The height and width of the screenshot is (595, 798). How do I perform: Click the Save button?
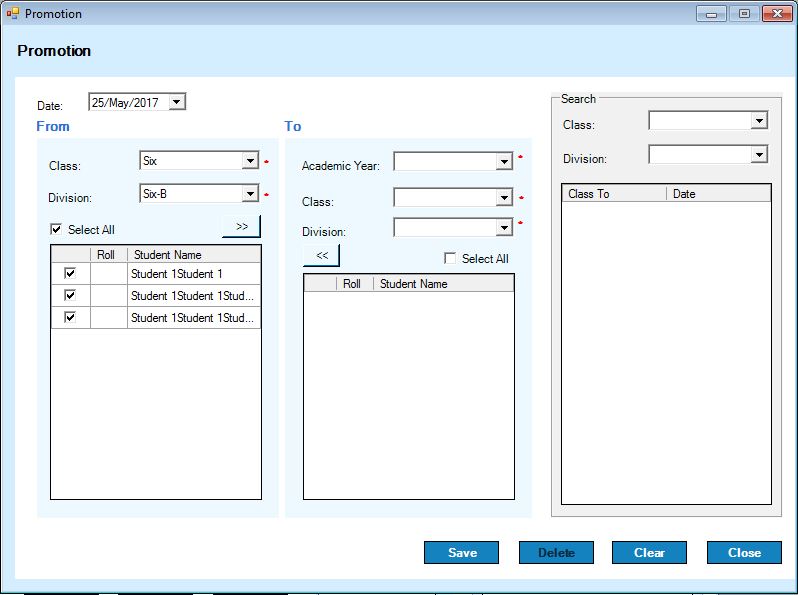461,553
